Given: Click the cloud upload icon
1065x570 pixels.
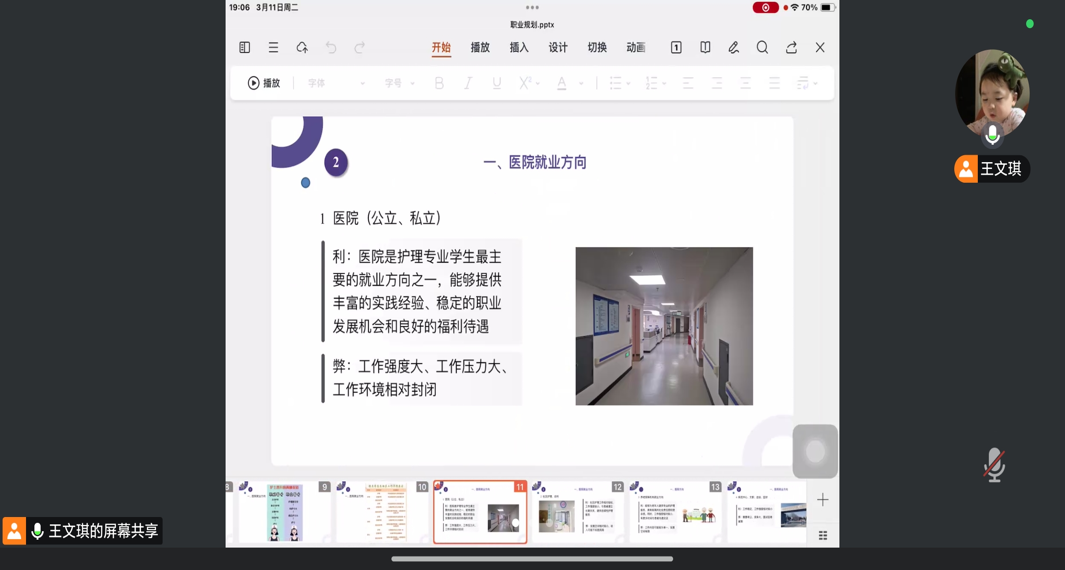Looking at the screenshot, I should pos(302,48).
